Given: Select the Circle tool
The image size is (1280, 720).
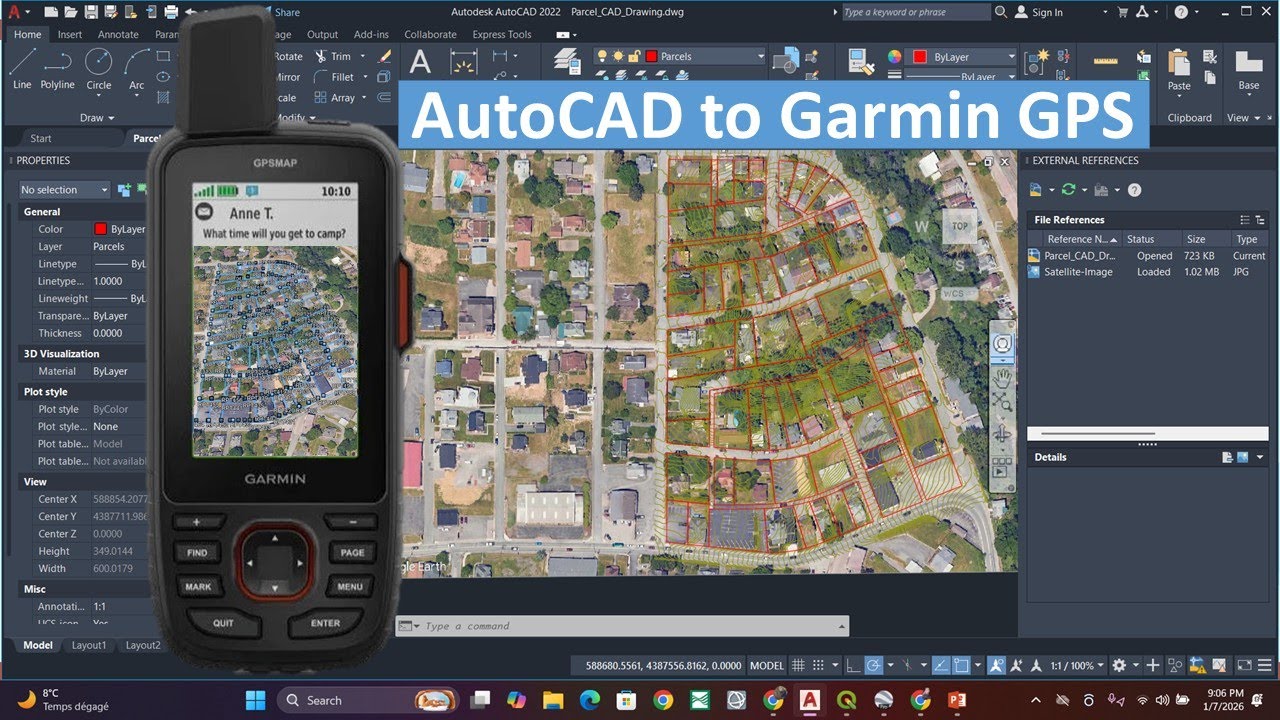Looking at the screenshot, I should 99,68.
